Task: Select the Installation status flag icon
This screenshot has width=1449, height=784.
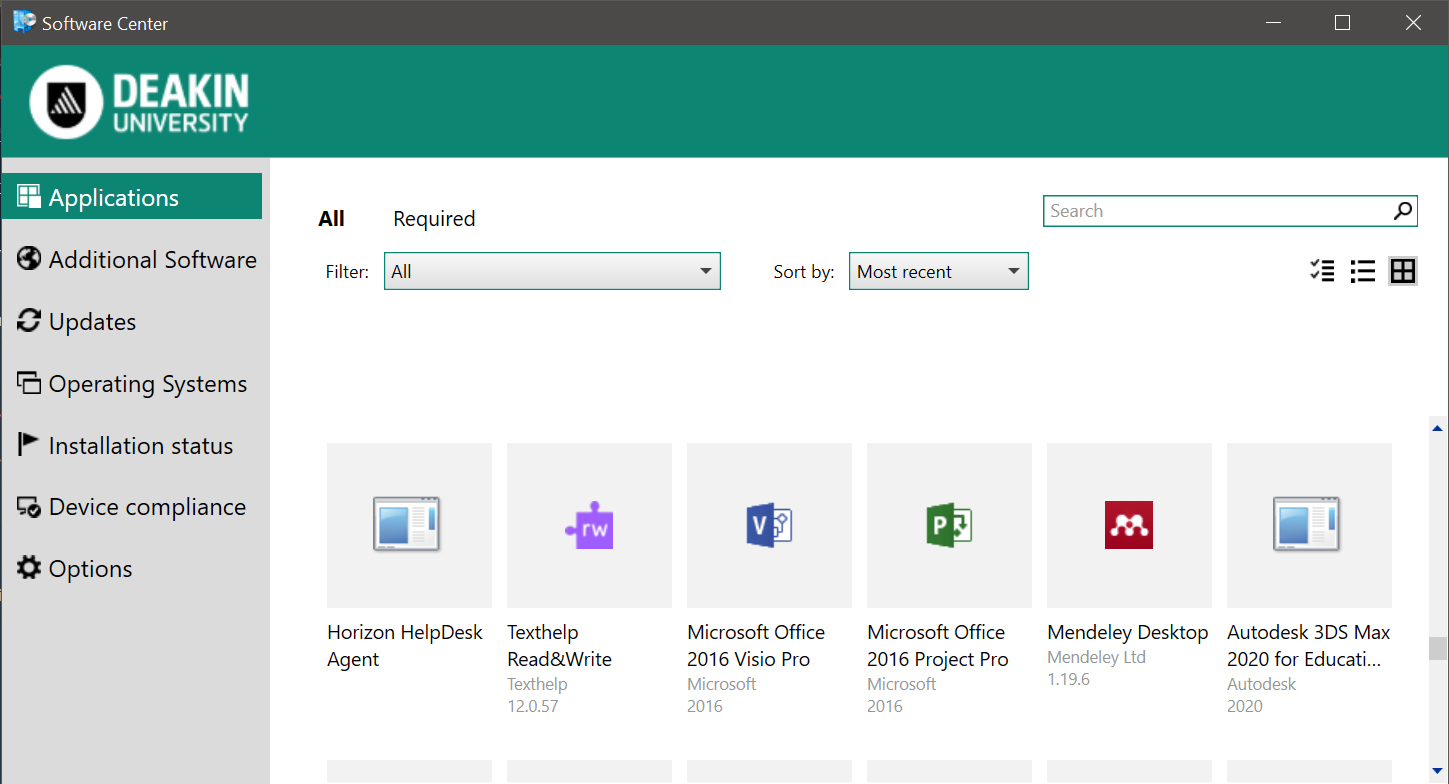Action: point(28,445)
